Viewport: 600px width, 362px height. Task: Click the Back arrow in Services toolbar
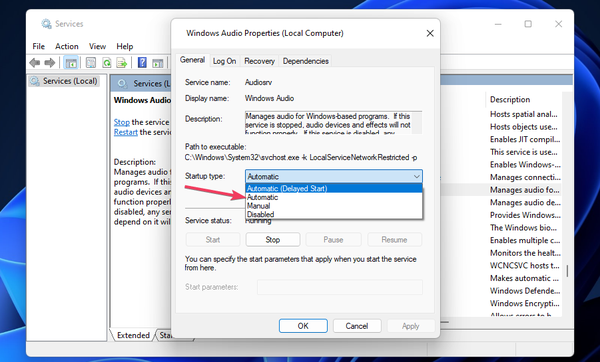click(35, 62)
